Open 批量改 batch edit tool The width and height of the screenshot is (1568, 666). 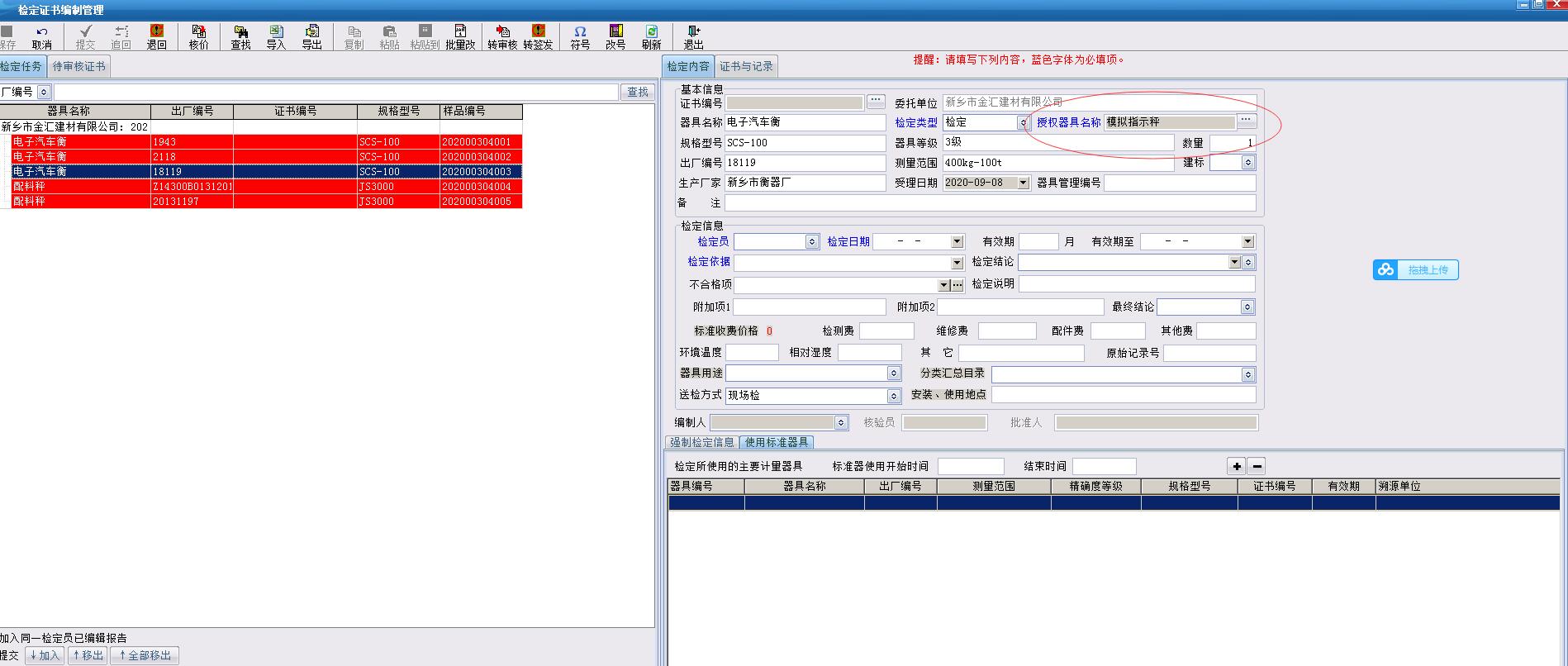(x=460, y=37)
